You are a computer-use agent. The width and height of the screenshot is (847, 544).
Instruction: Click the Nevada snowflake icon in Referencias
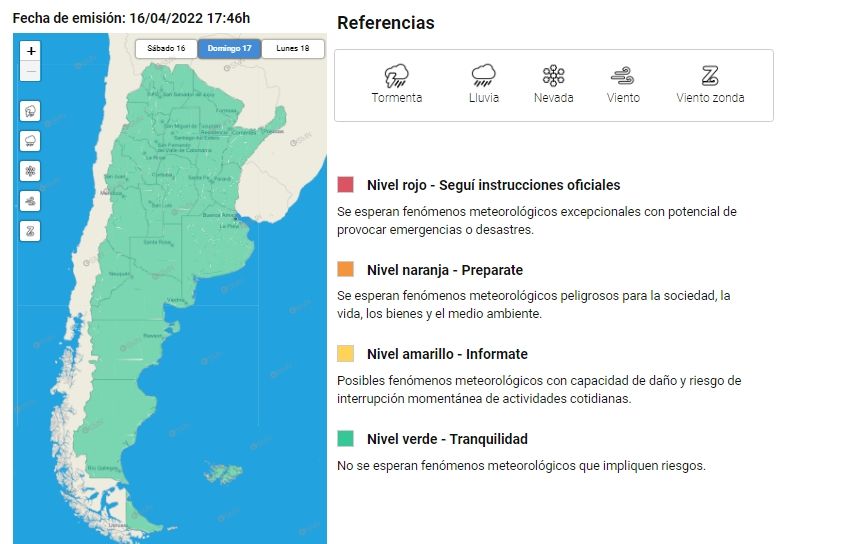(x=553, y=76)
